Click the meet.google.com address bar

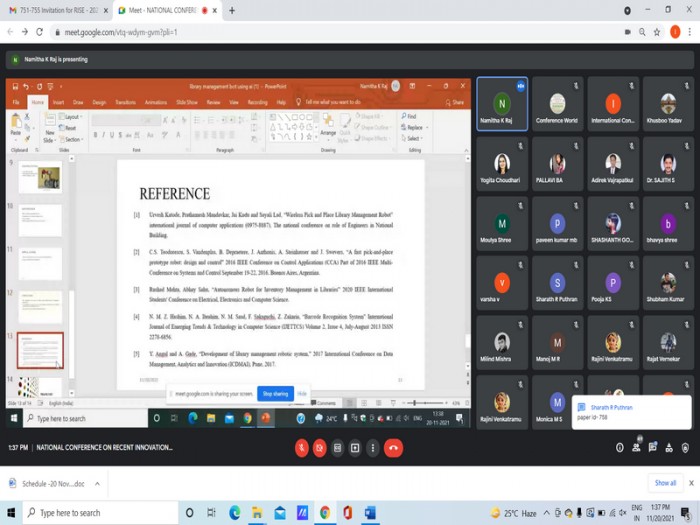[300, 32]
